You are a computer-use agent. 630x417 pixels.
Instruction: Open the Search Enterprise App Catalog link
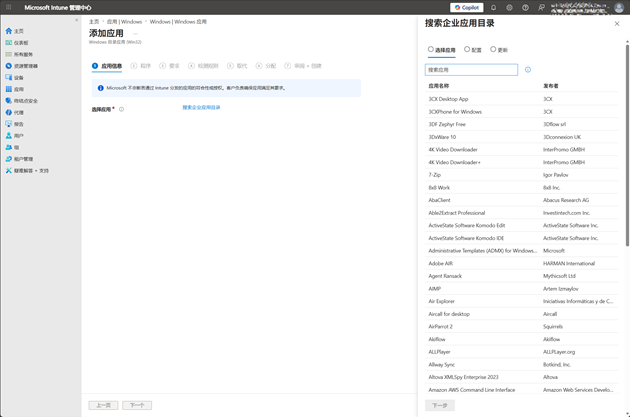201,107
